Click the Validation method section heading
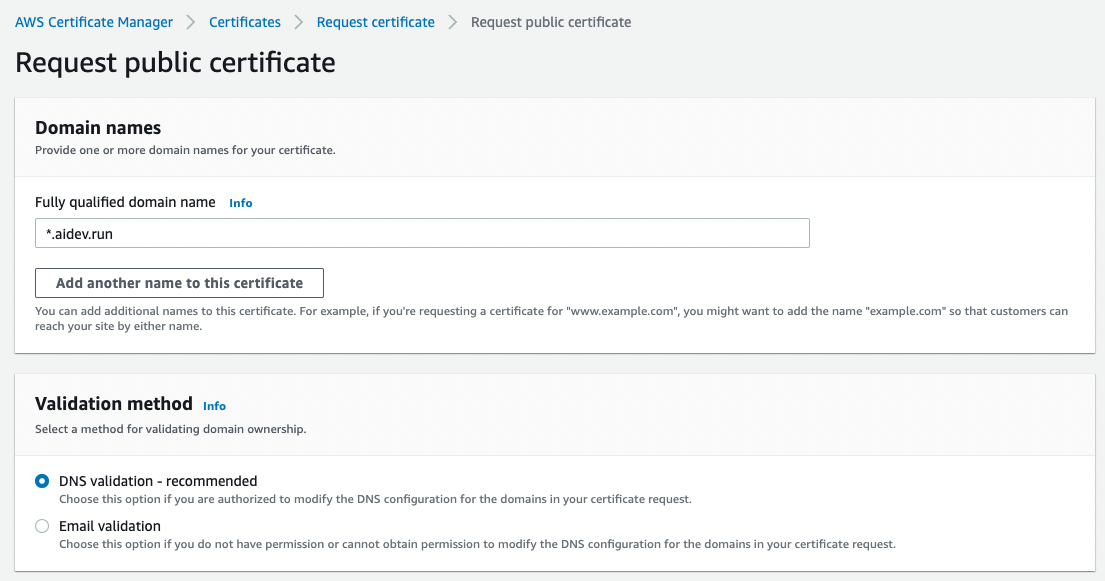This screenshot has width=1105, height=581. pyautogui.click(x=113, y=404)
